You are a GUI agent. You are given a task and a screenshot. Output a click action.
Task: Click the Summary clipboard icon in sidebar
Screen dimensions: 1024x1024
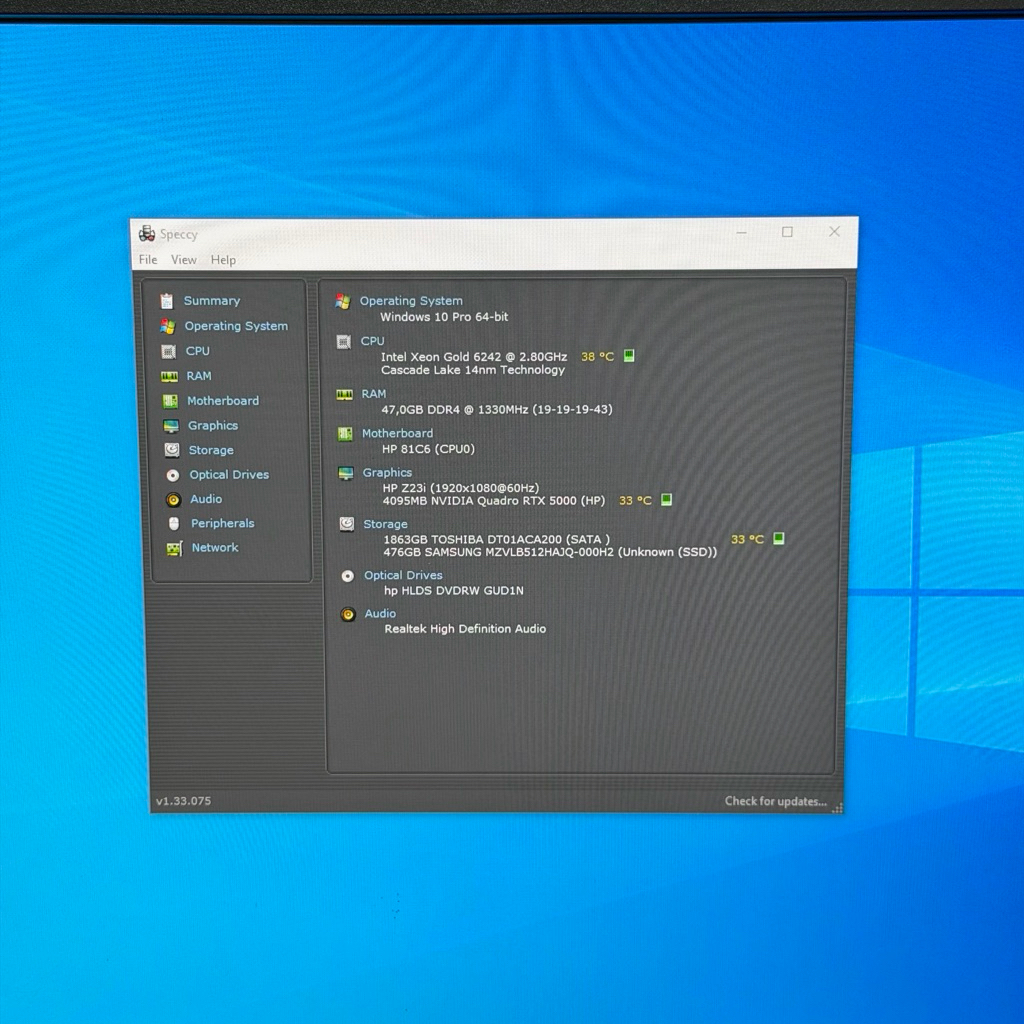coord(166,301)
